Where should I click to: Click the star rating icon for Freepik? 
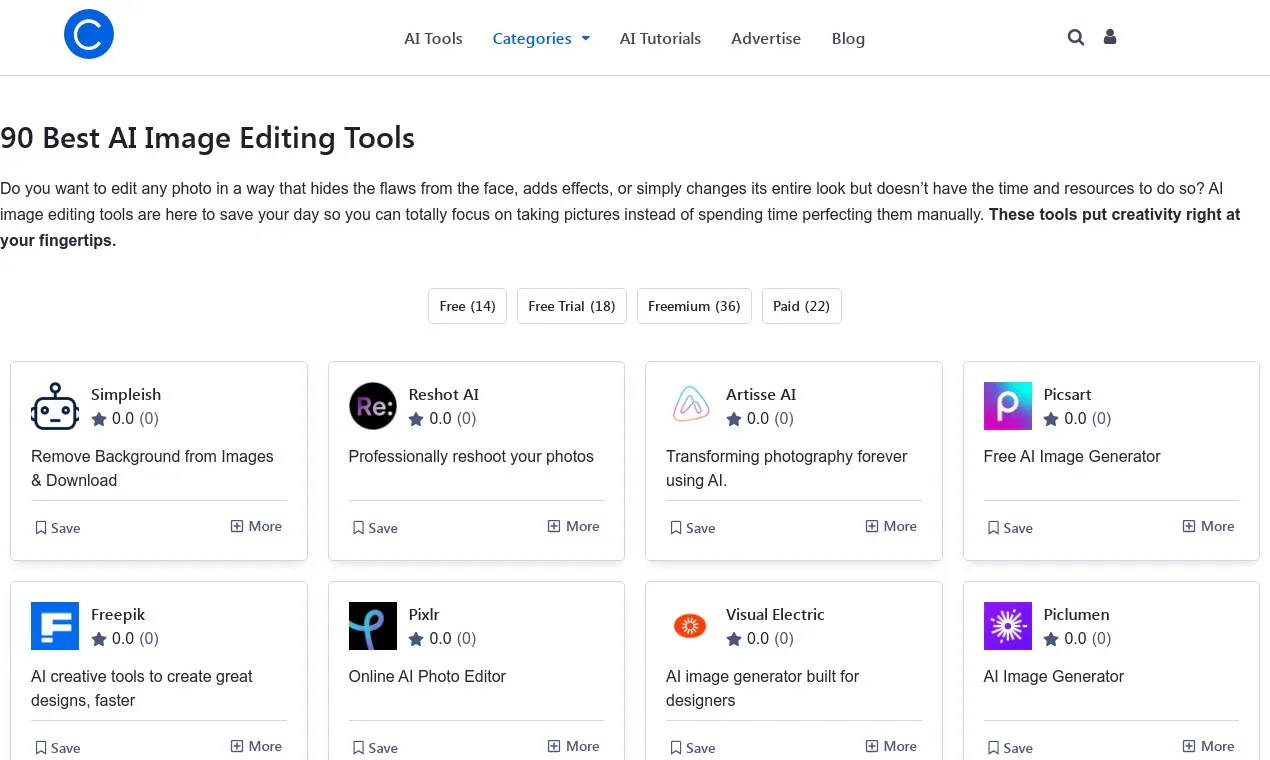(x=99, y=639)
